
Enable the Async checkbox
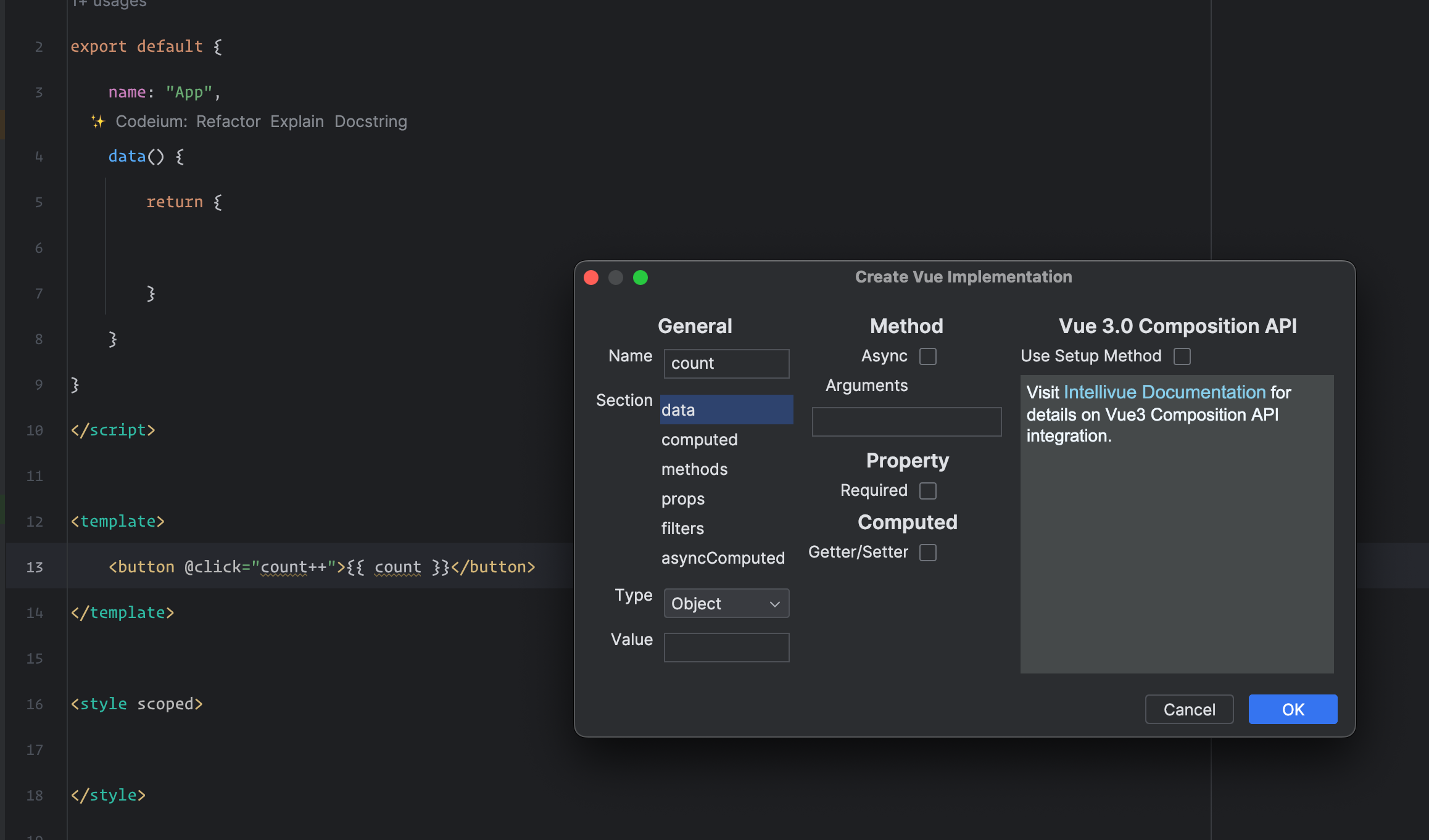tap(927, 356)
